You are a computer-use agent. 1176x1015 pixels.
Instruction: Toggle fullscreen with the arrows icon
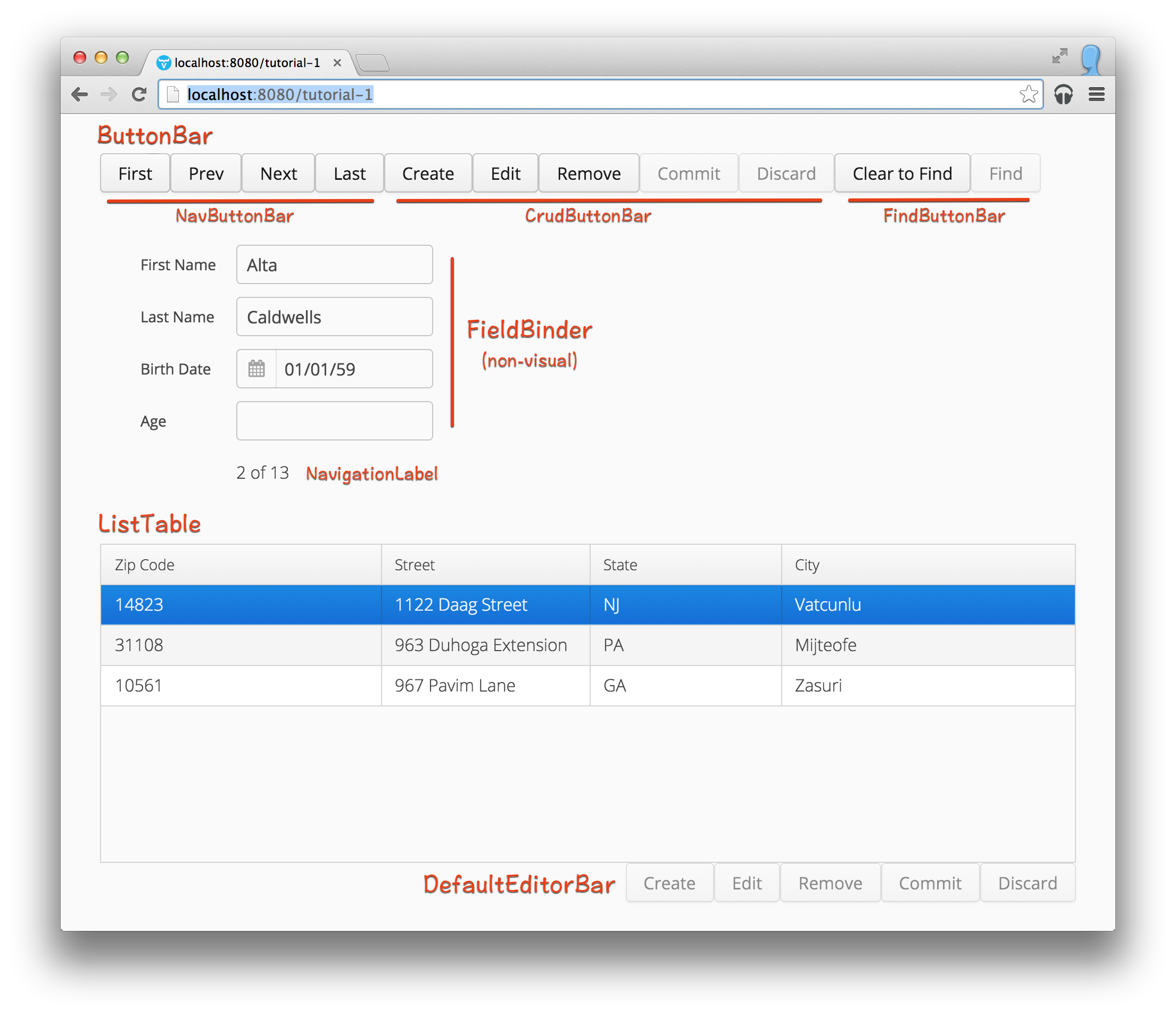1059,56
